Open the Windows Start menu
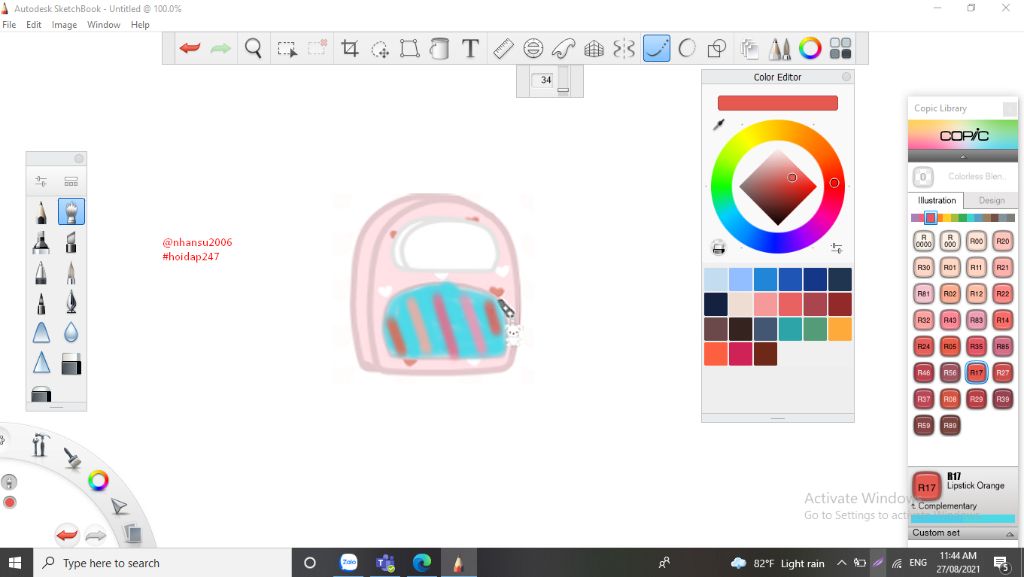 click(14, 563)
